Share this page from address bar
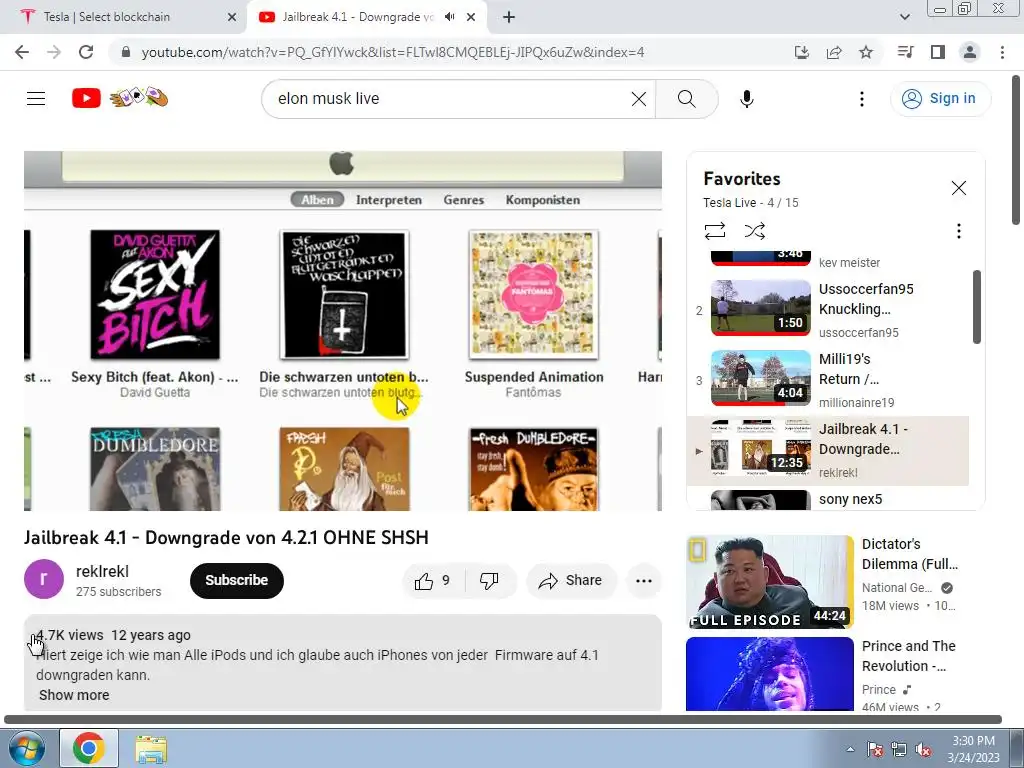The width and height of the screenshot is (1024, 768). pyautogui.click(x=833, y=52)
